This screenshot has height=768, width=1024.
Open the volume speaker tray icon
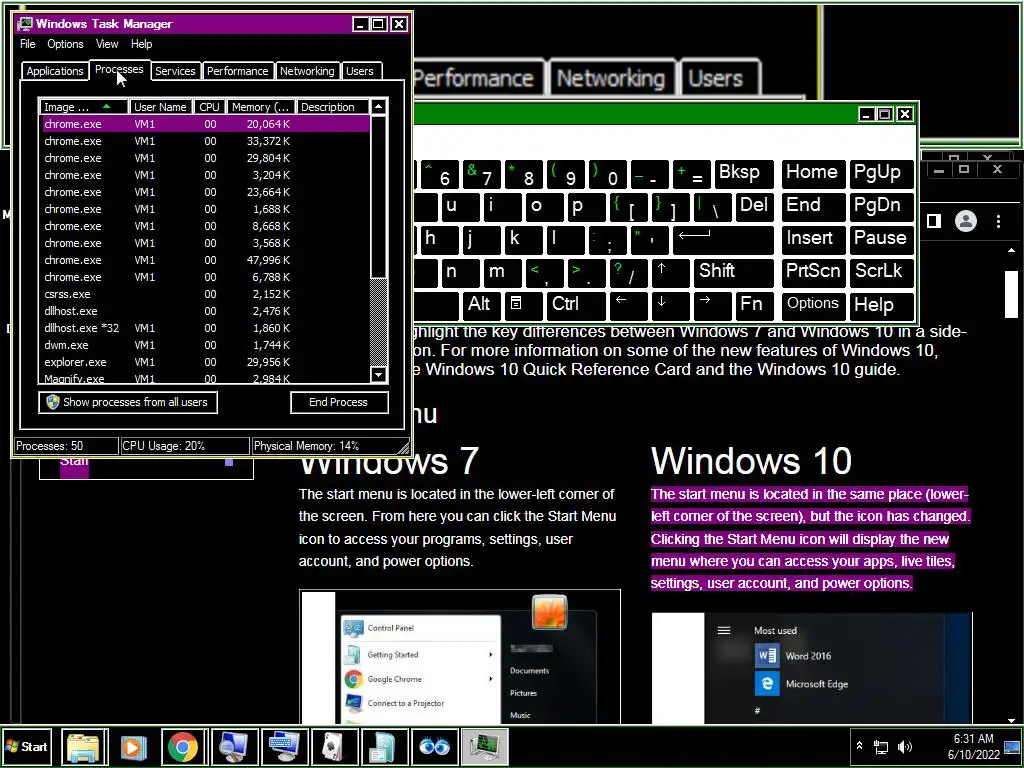pos(905,747)
